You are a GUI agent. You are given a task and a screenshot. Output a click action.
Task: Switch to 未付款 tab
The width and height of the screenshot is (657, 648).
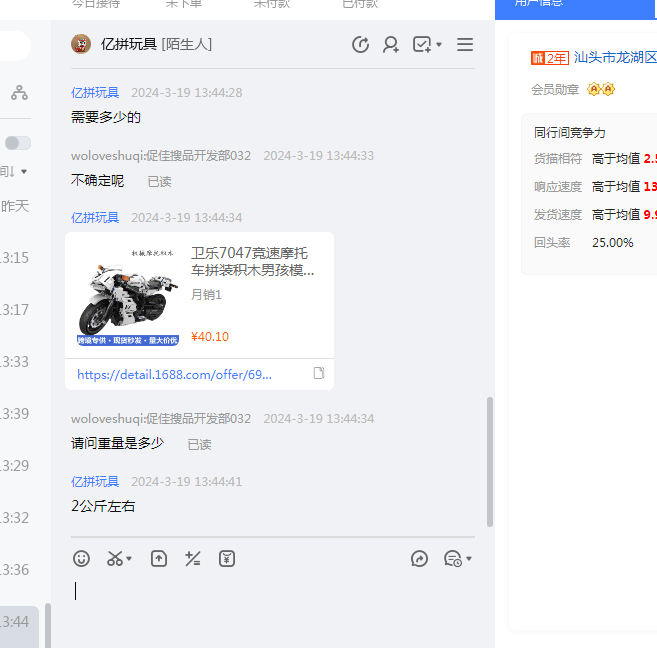272,4
